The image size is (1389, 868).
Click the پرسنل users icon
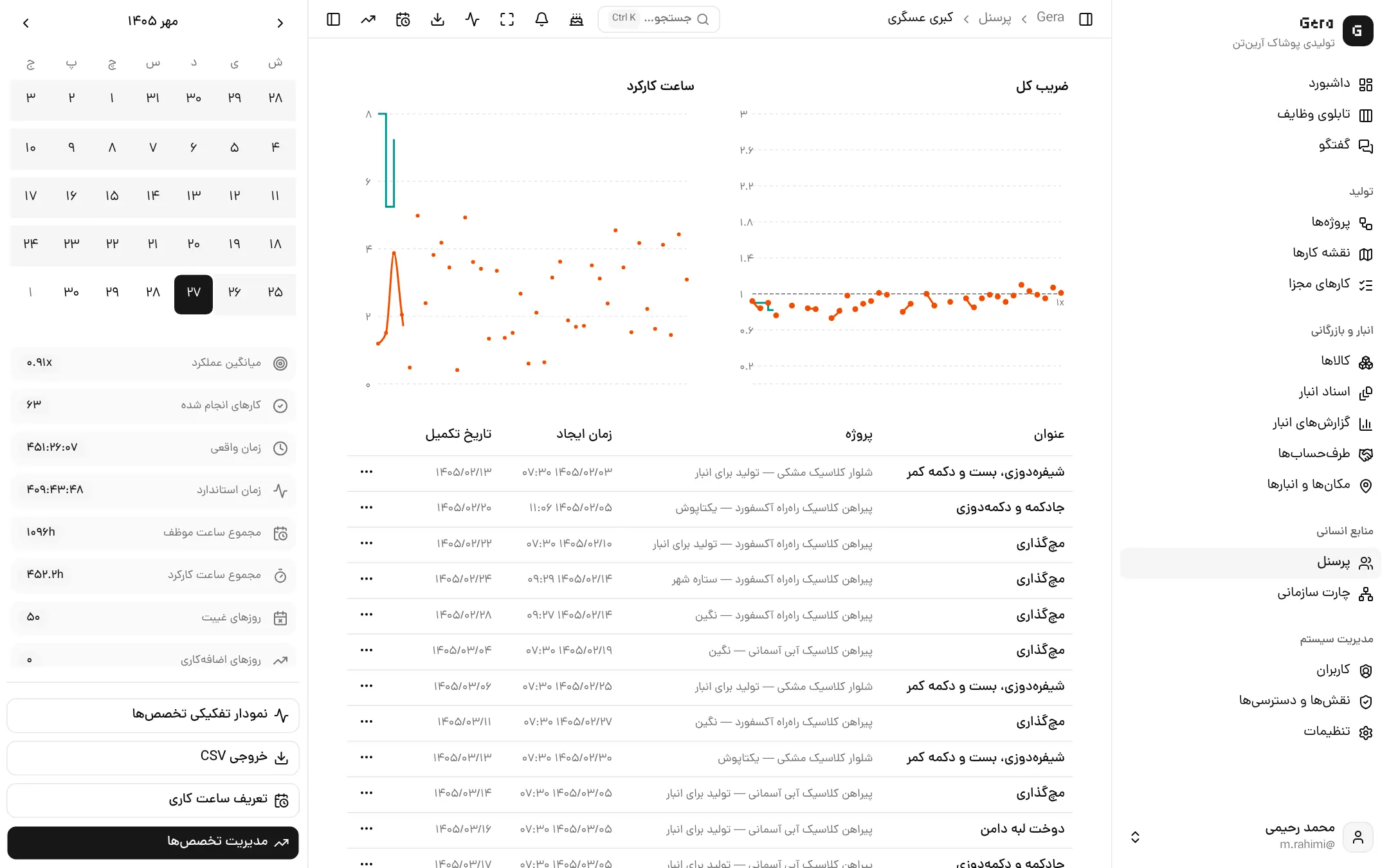(x=1366, y=563)
